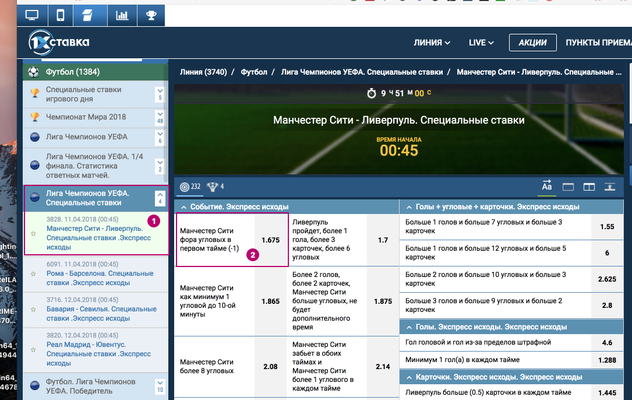
Task: Open the LIVE dropdown menu
Action: pos(481,42)
